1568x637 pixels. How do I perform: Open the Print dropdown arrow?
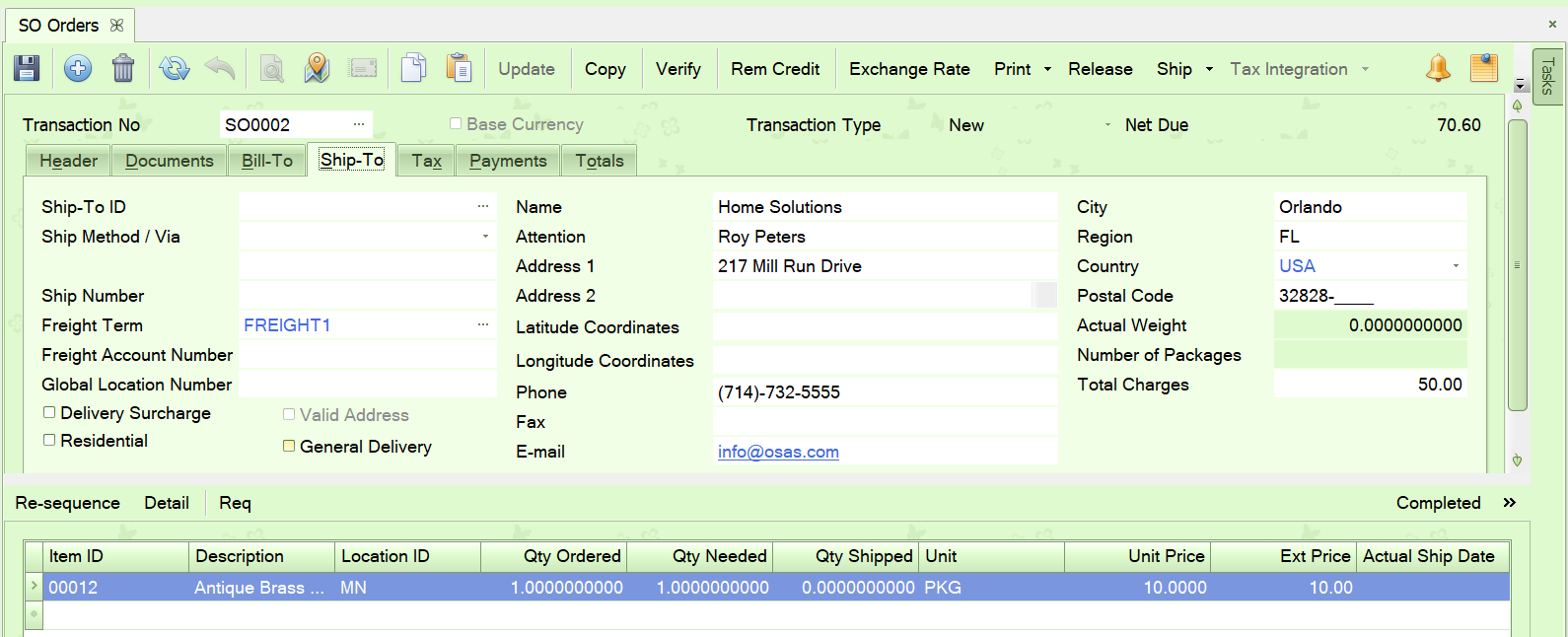click(x=1047, y=69)
